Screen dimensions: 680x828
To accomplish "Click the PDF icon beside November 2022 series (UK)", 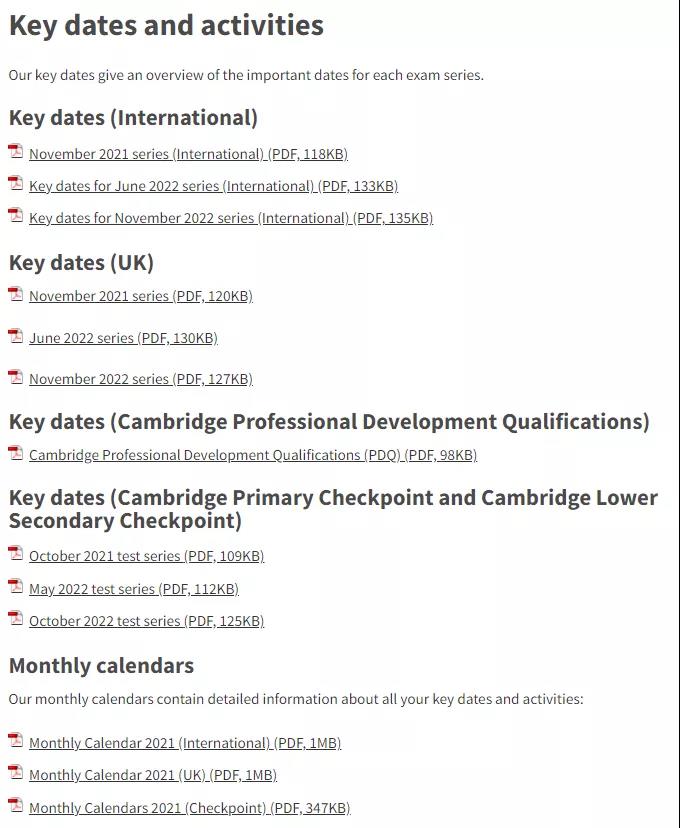I will pos(15,377).
